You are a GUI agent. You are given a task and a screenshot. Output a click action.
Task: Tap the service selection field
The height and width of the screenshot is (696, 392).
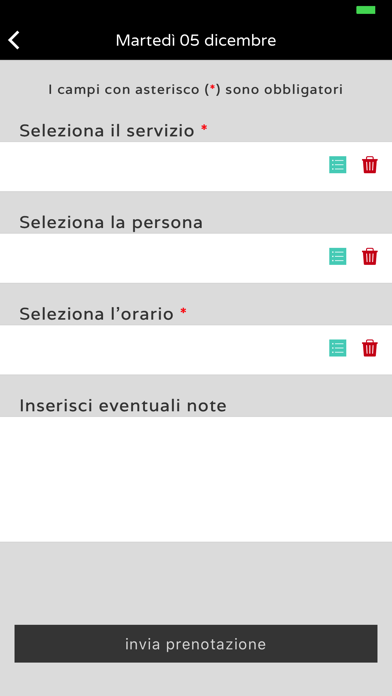point(196,166)
